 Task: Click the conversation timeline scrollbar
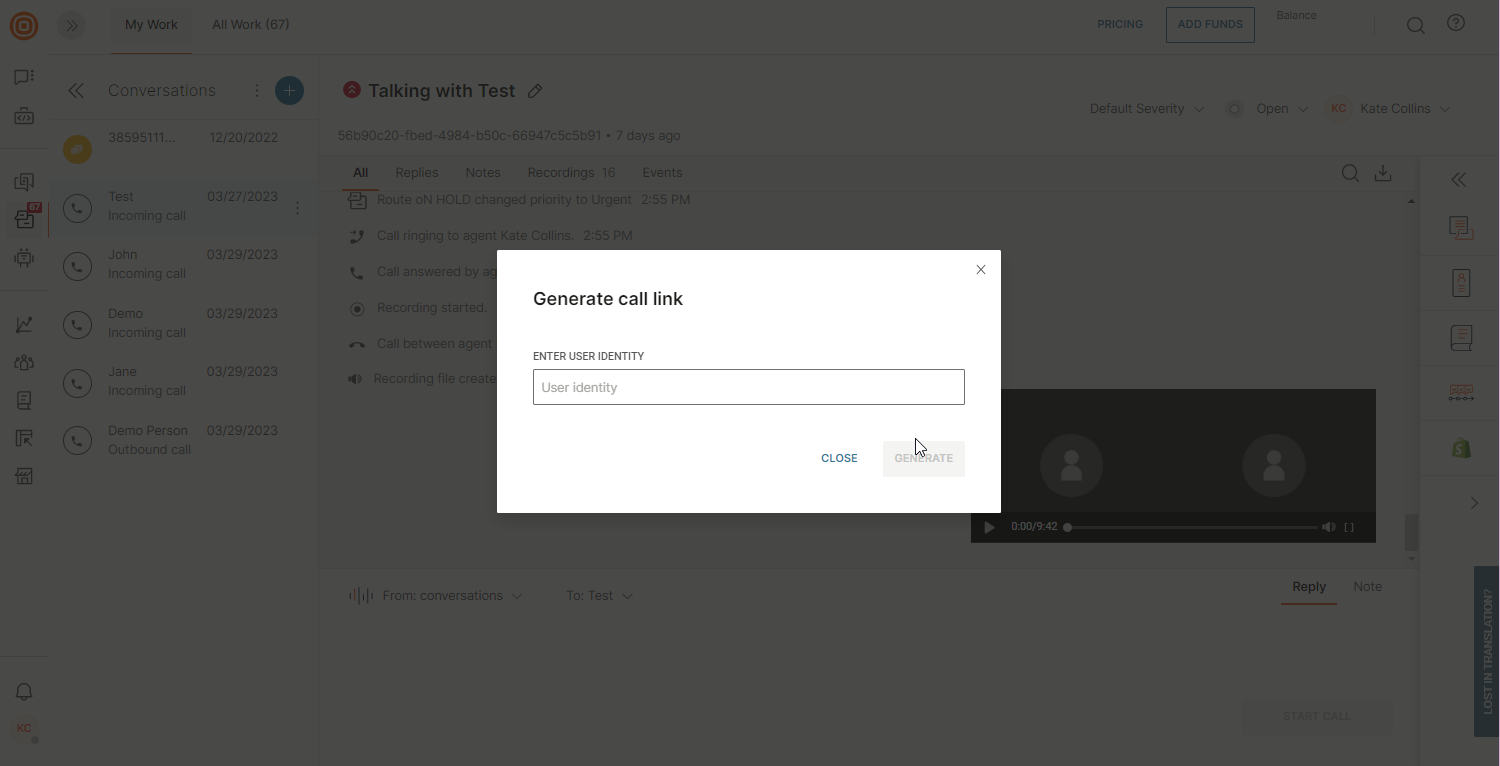point(1411,532)
